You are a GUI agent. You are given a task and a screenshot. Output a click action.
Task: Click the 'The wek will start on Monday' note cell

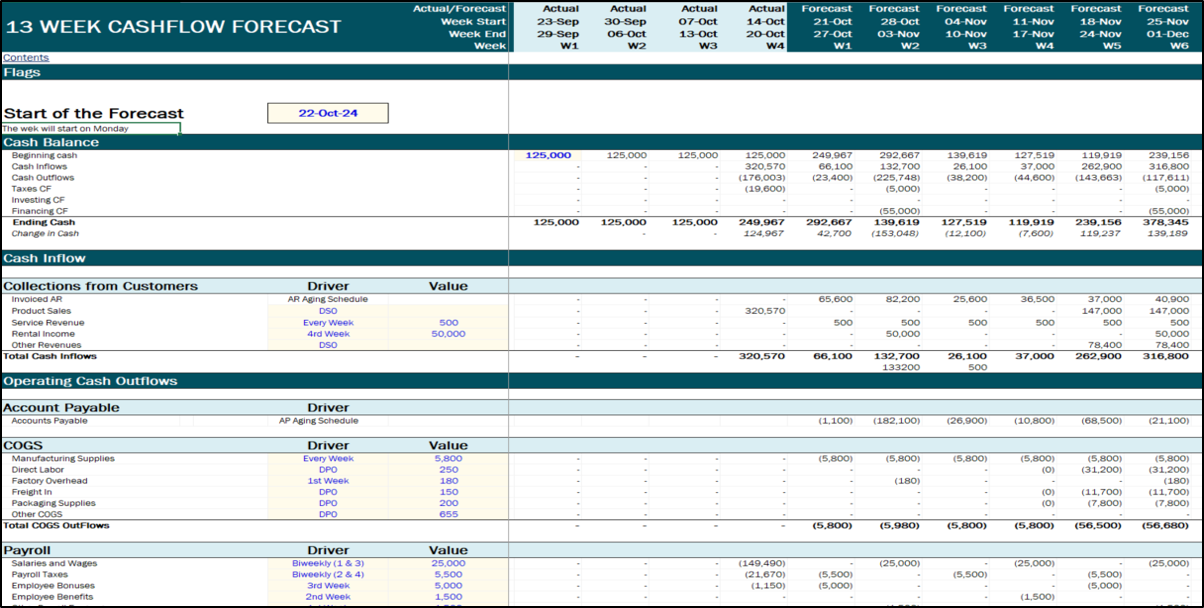90,128
